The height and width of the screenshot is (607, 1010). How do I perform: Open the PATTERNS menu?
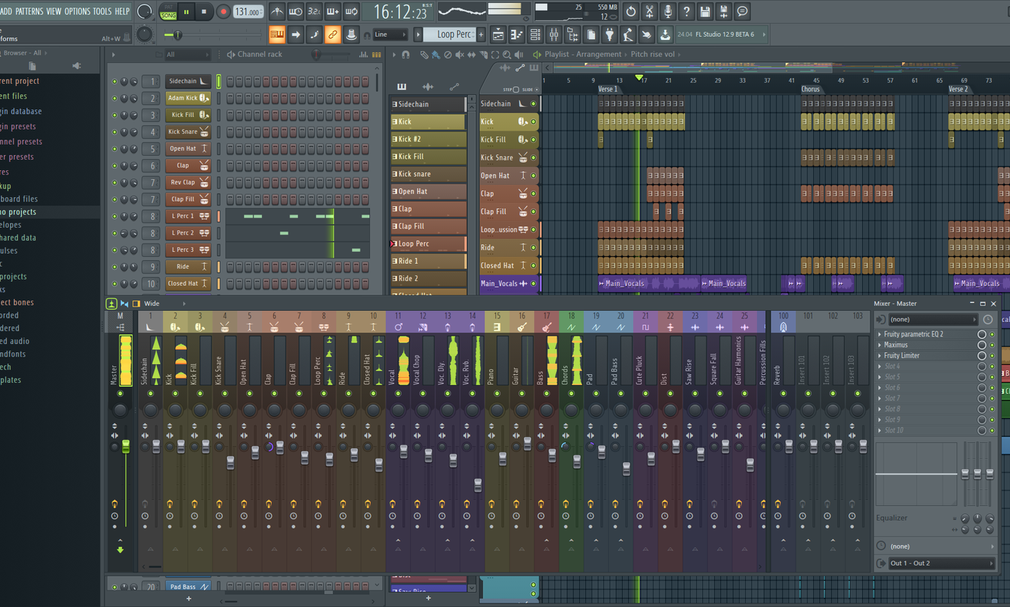coord(29,11)
